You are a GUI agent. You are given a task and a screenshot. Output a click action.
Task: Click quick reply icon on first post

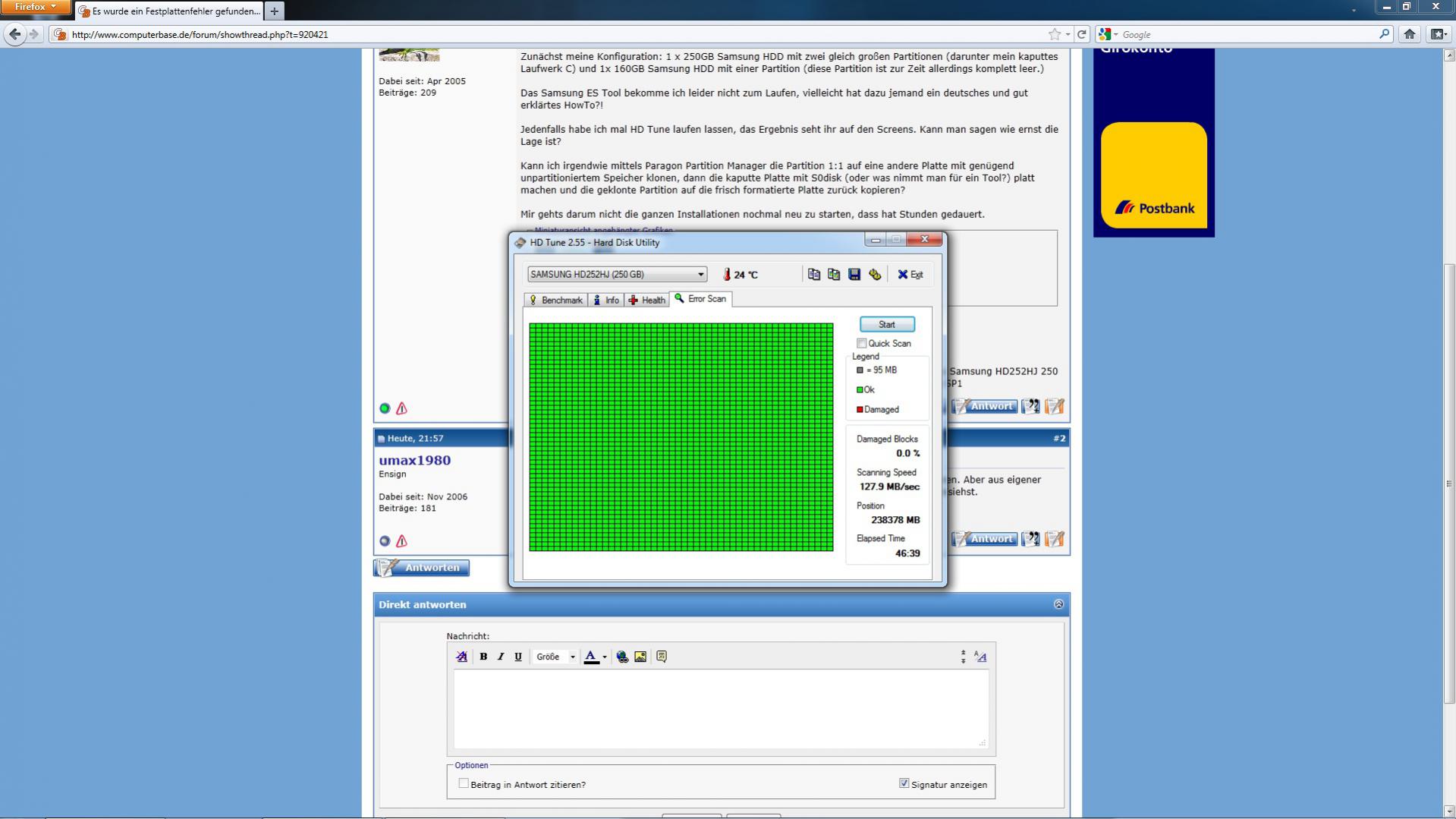[1055, 407]
